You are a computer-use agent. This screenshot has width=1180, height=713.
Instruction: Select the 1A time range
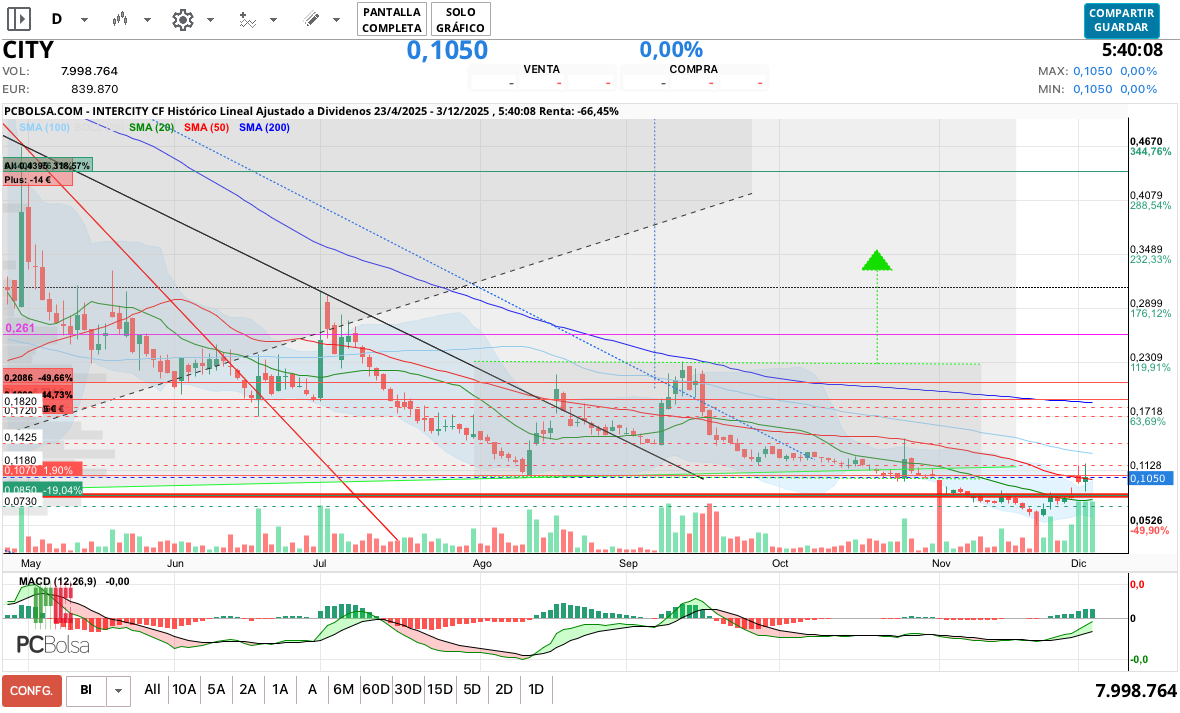point(280,690)
